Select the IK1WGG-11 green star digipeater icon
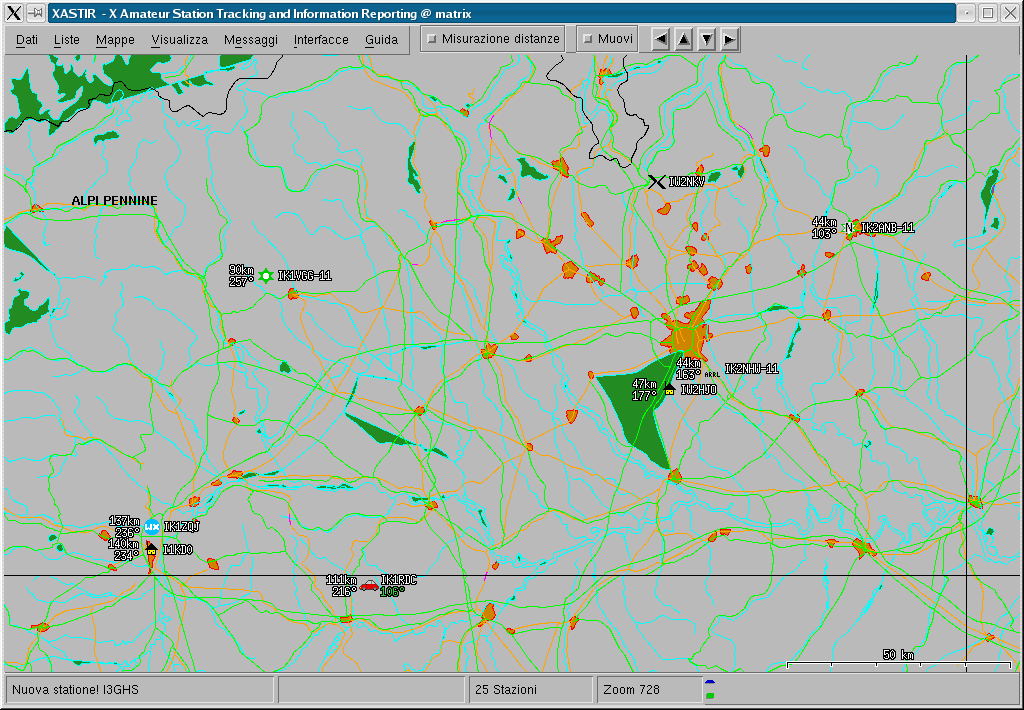Screen dimensions: 1024x710 [x=265, y=276]
